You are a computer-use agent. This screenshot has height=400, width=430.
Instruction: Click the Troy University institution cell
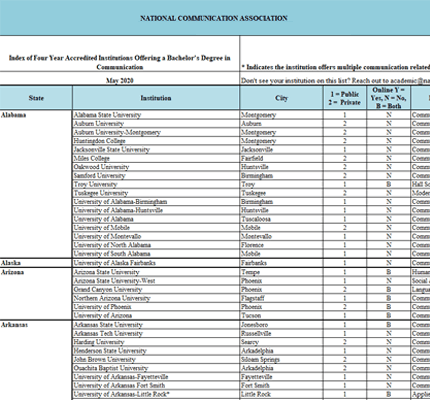[x=156, y=184]
